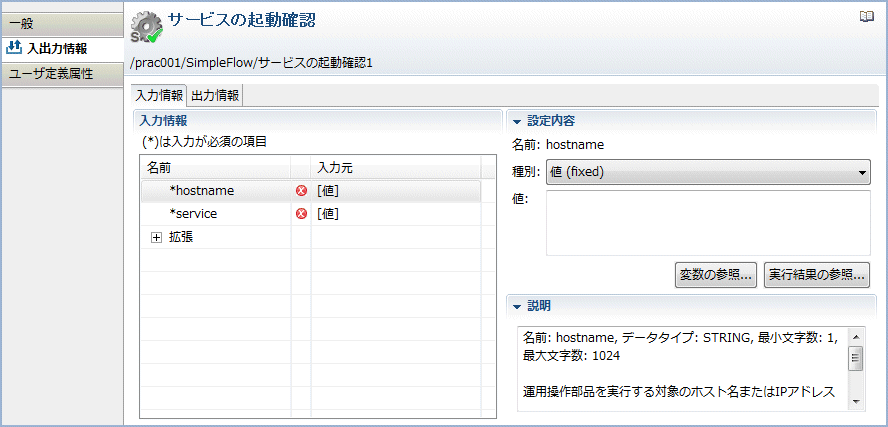
Task: Click the (*)は入力が必須の項目 note
Action: pyautogui.click(x=204, y=142)
